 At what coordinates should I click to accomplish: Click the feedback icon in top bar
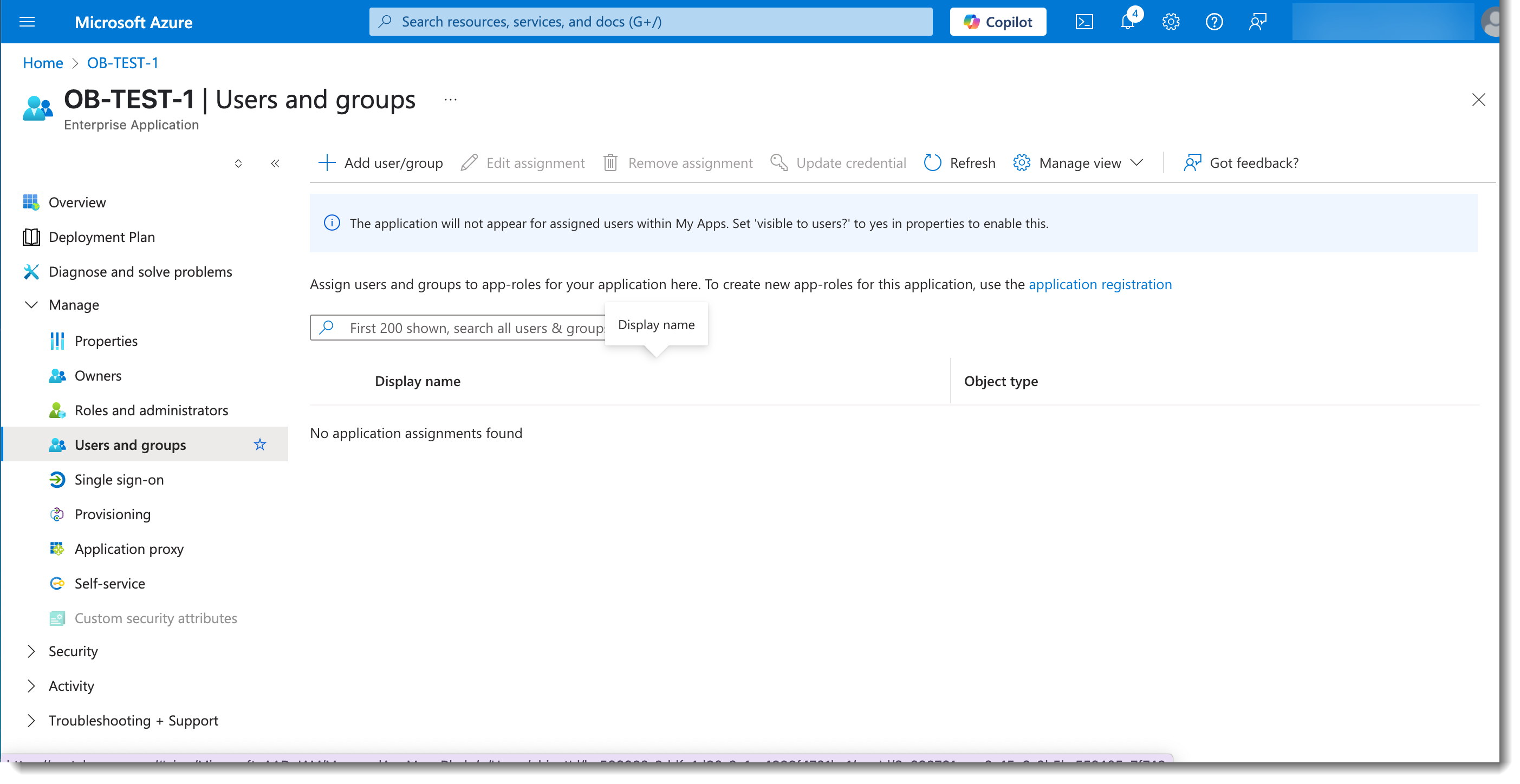pyautogui.click(x=1257, y=22)
